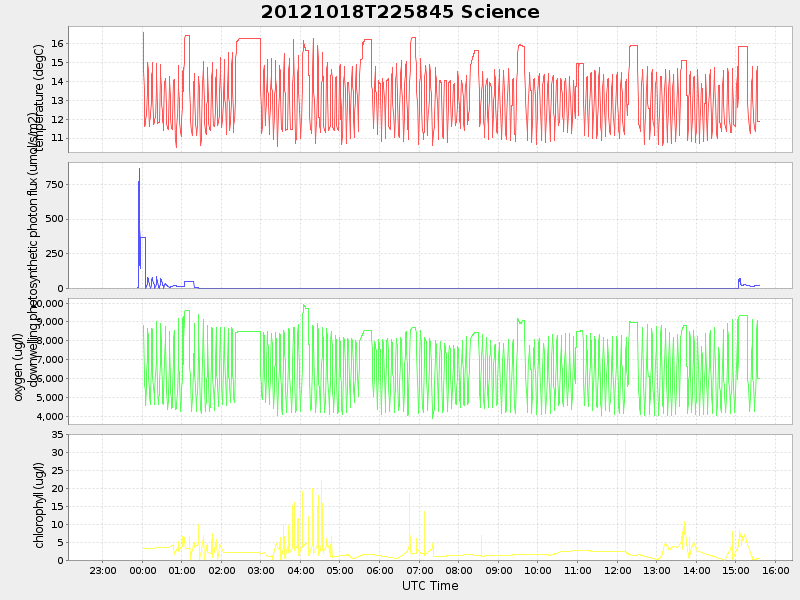
Task: Select the 05:00 time tick label
Action: coord(340,571)
